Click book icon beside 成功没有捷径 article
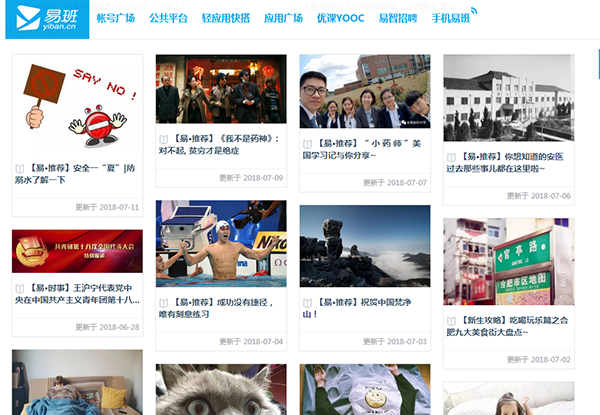Viewport: 600px width, 415px height. point(163,301)
